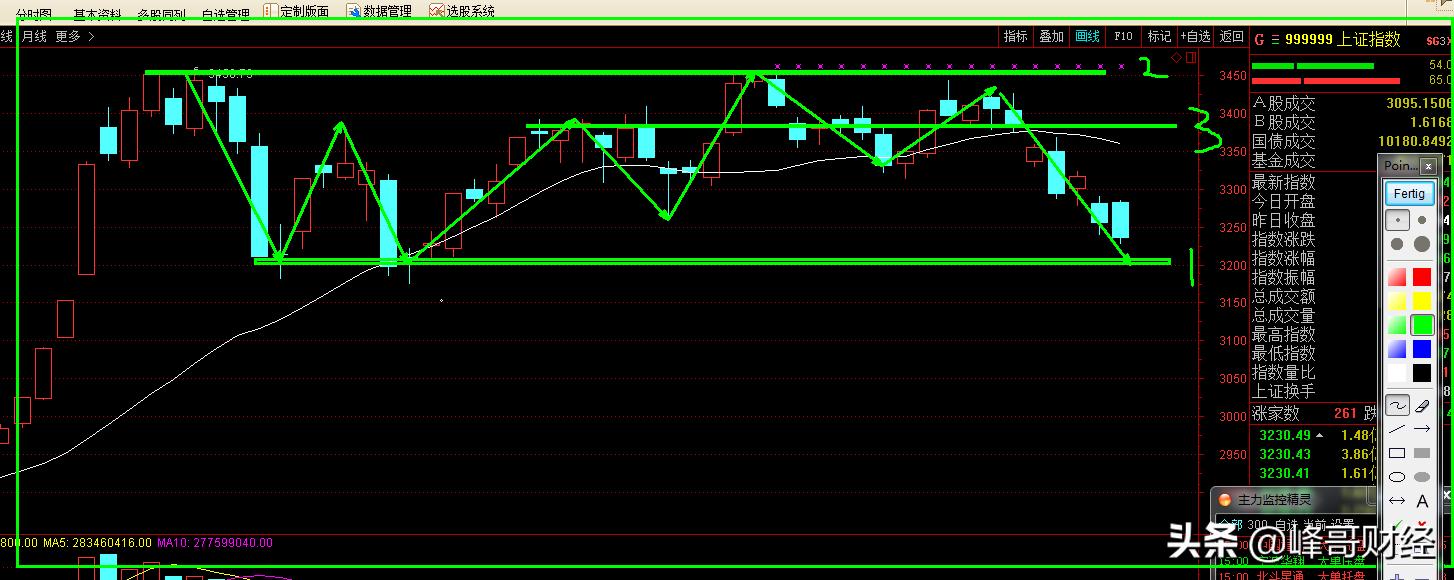Click the 标记 mark button

(x=1159, y=36)
